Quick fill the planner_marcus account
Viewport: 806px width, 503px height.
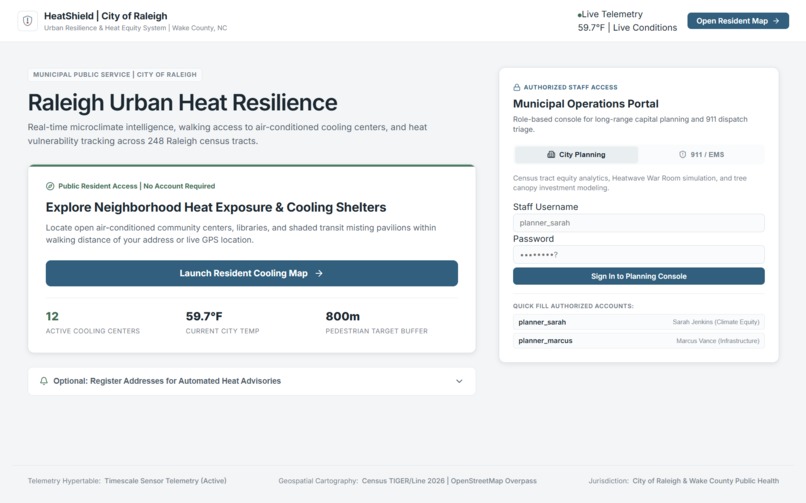pos(638,341)
